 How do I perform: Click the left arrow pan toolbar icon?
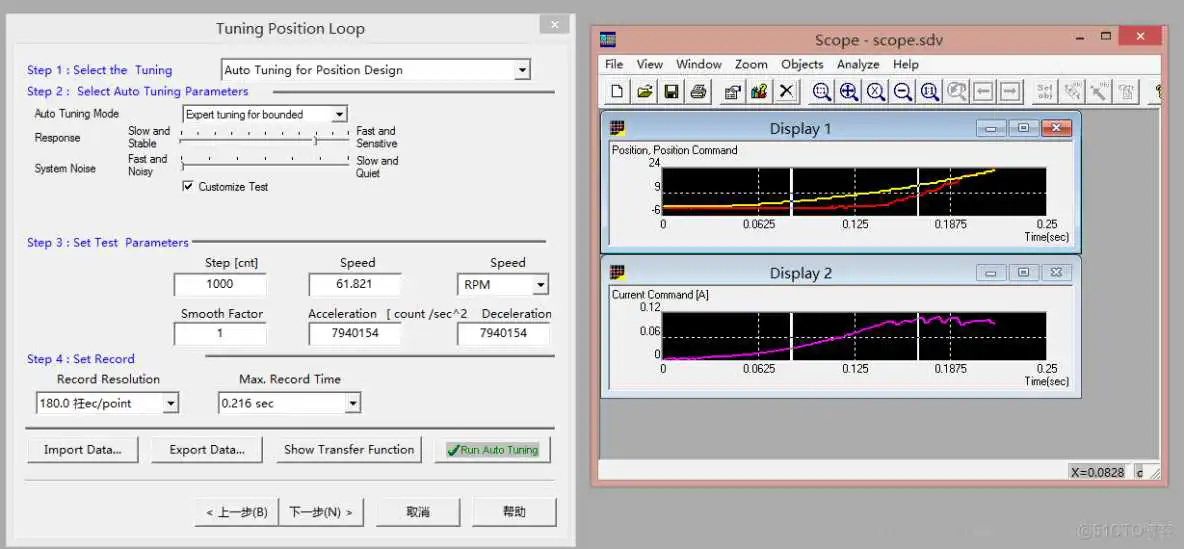click(x=983, y=91)
